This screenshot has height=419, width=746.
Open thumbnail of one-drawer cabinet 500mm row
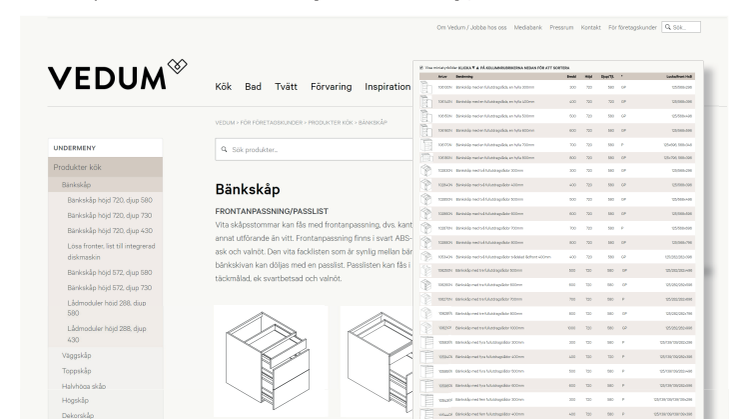(x=426, y=116)
